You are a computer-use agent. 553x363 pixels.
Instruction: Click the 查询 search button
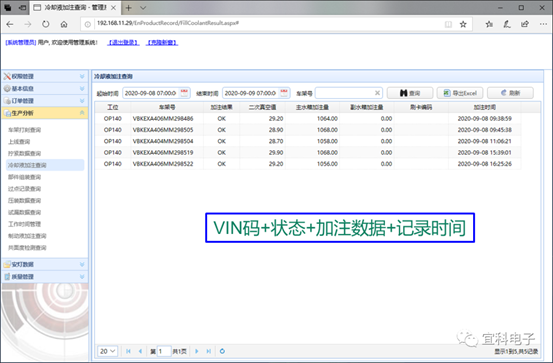[410, 93]
